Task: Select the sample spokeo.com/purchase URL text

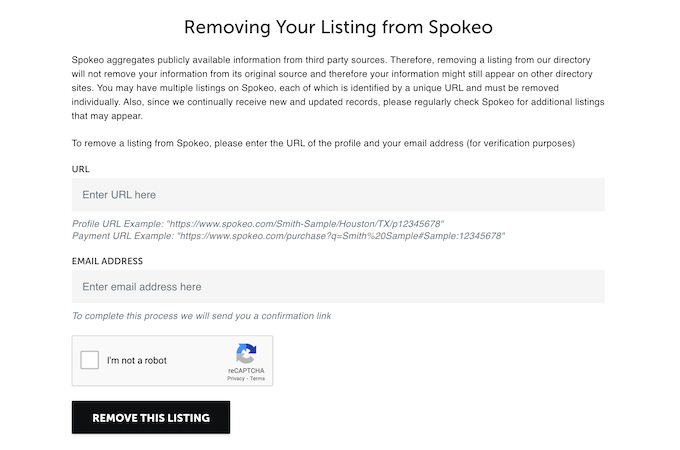Action: pyautogui.click(x=341, y=236)
